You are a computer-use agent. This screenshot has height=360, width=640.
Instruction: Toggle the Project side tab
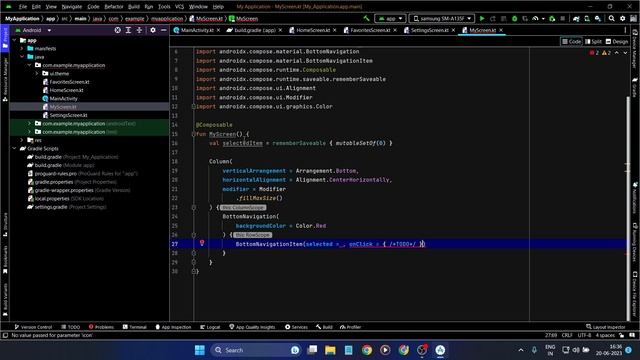pos(5,38)
